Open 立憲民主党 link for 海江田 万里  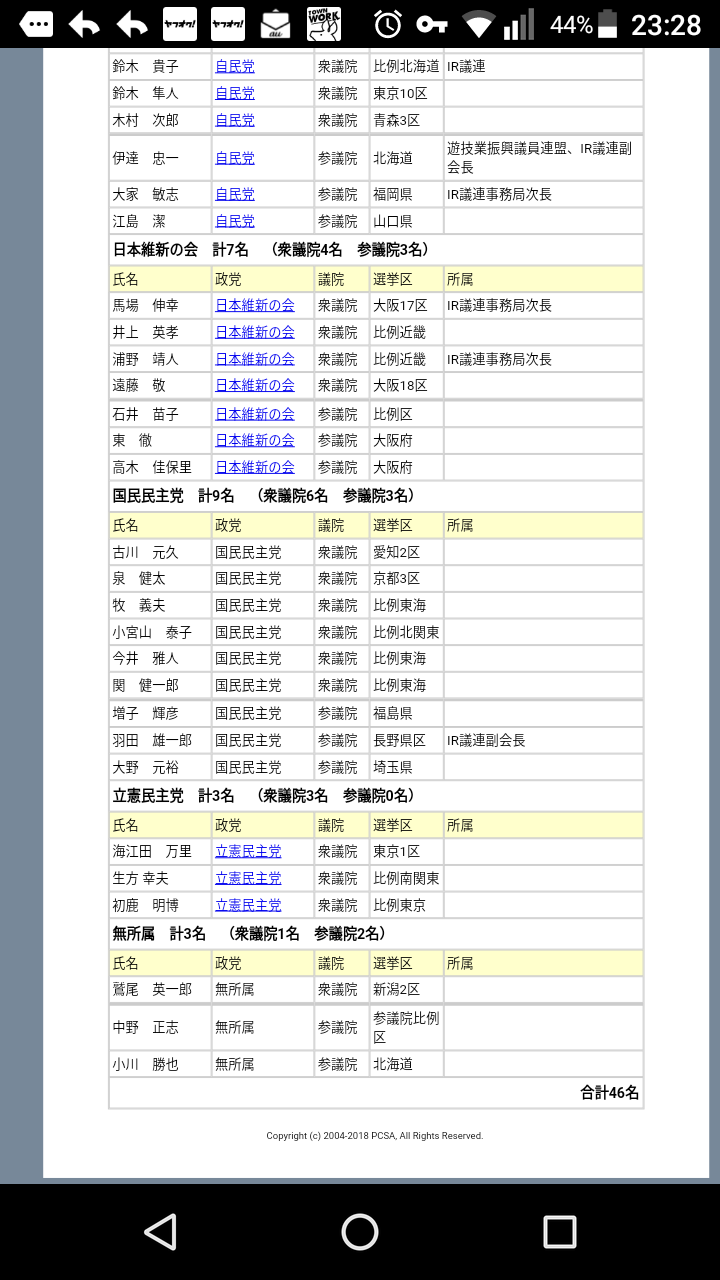pos(248,852)
